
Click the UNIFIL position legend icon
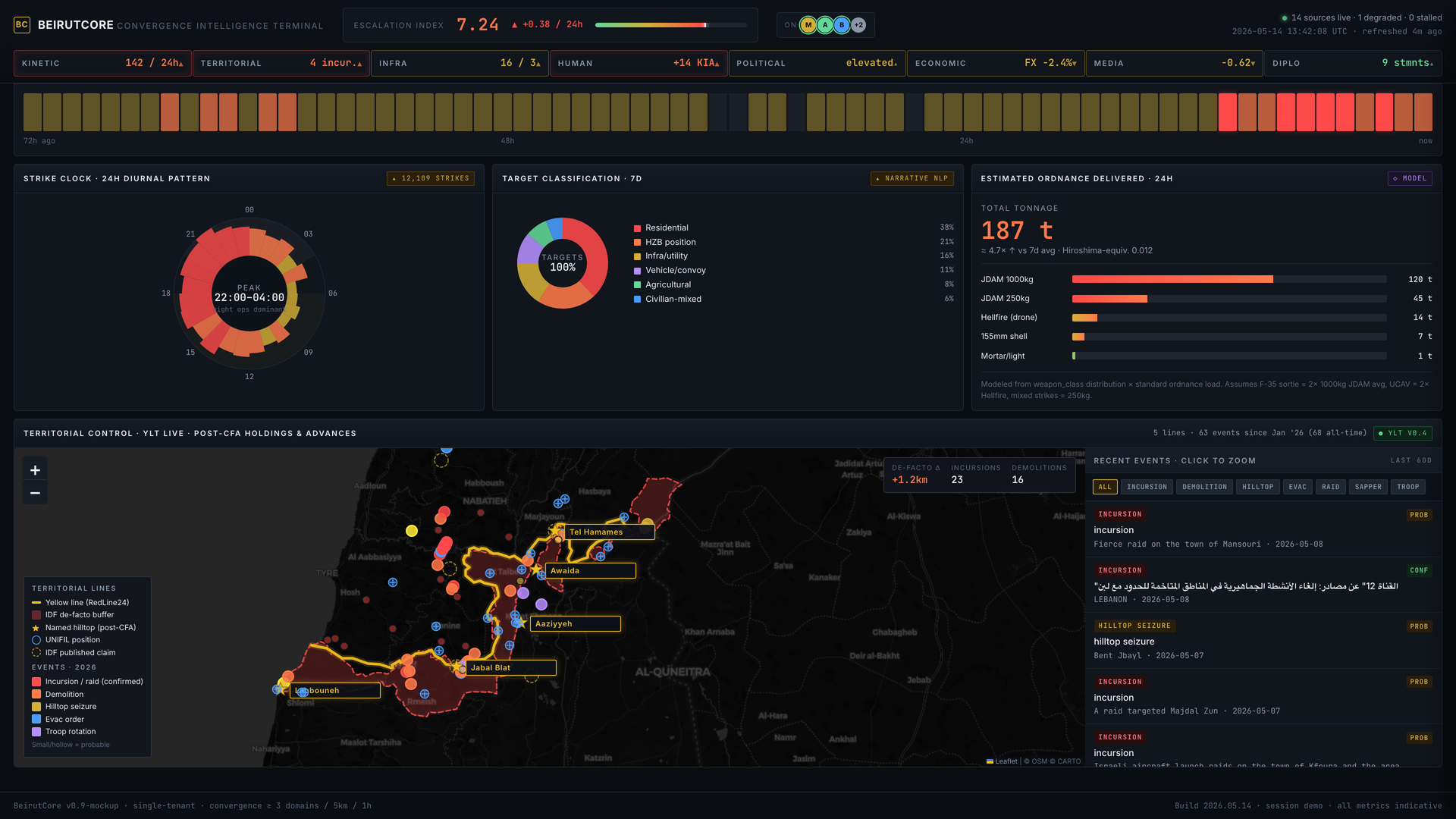click(x=36, y=640)
